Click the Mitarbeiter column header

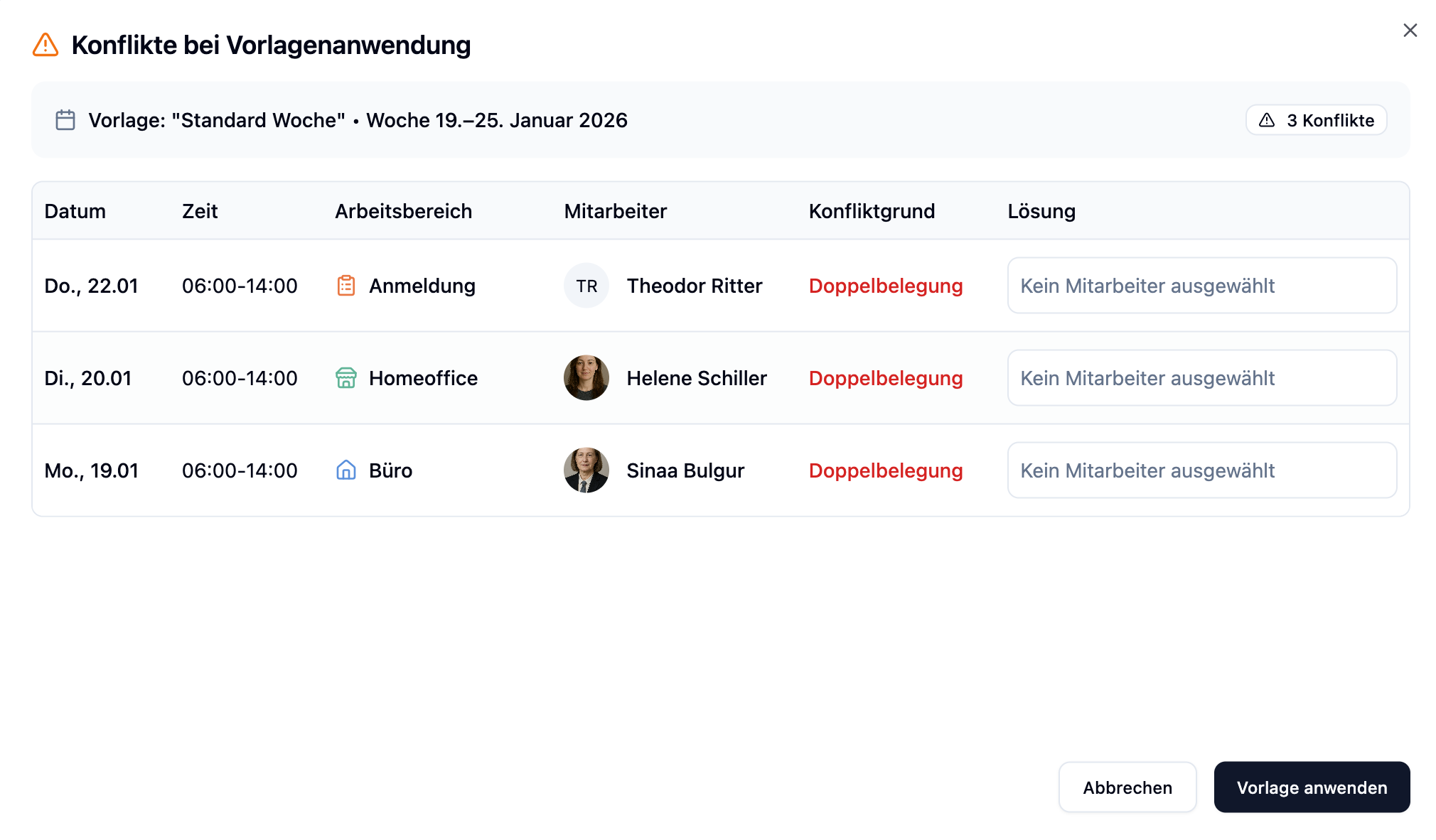coord(616,211)
